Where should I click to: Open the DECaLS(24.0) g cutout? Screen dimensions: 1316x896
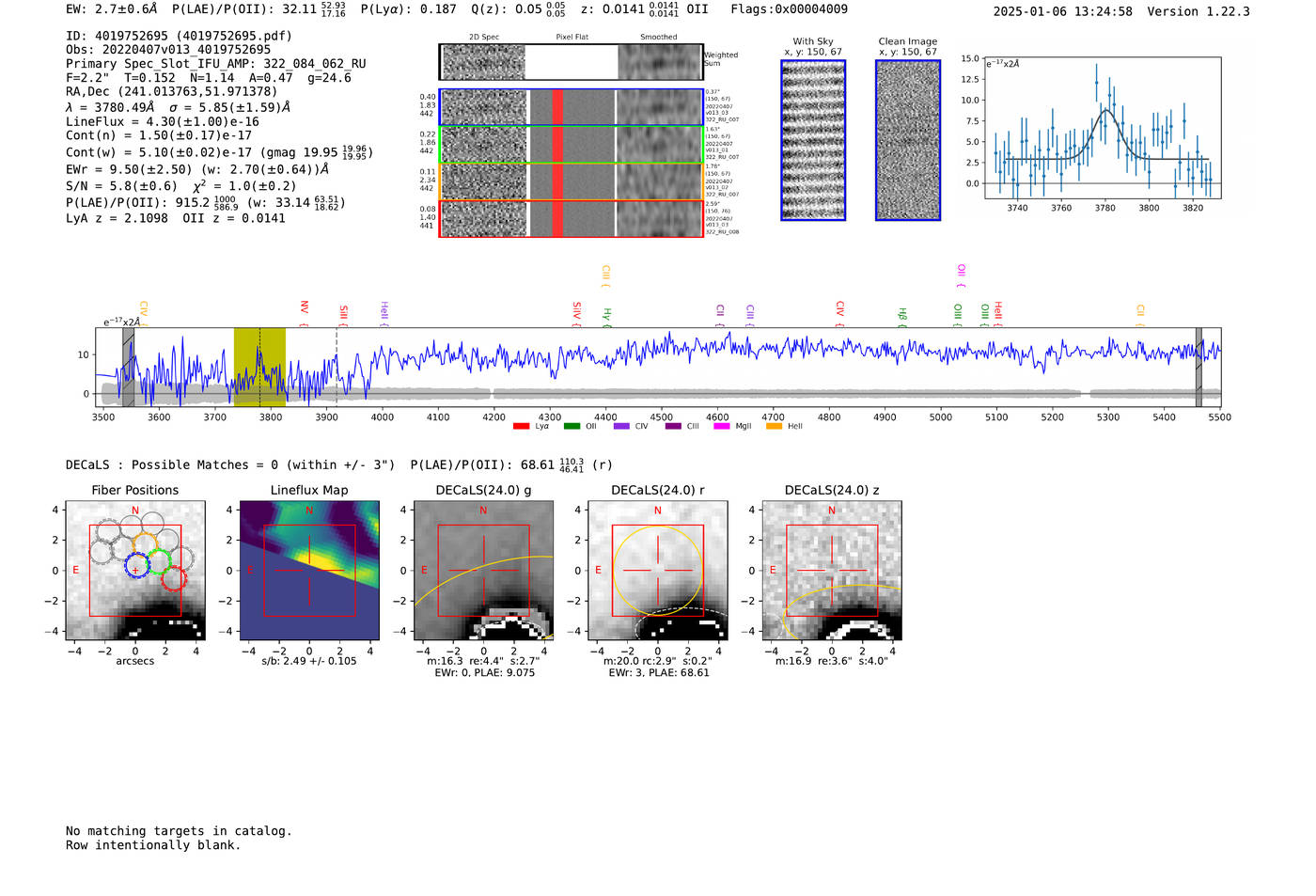pyautogui.click(x=483, y=571)
